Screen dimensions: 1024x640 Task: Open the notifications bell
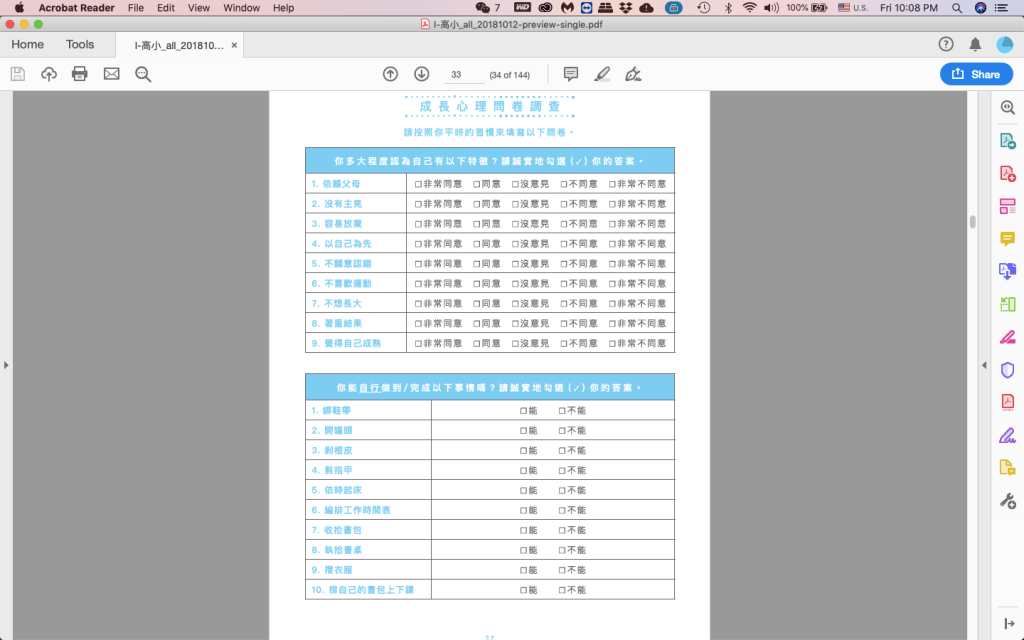[975, 44]
